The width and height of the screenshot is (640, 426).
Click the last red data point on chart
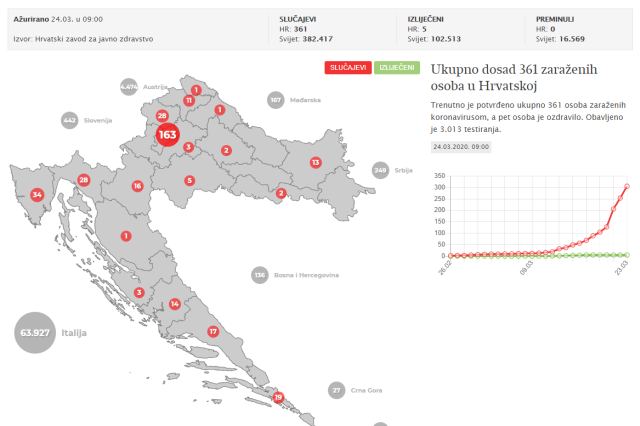627,186
